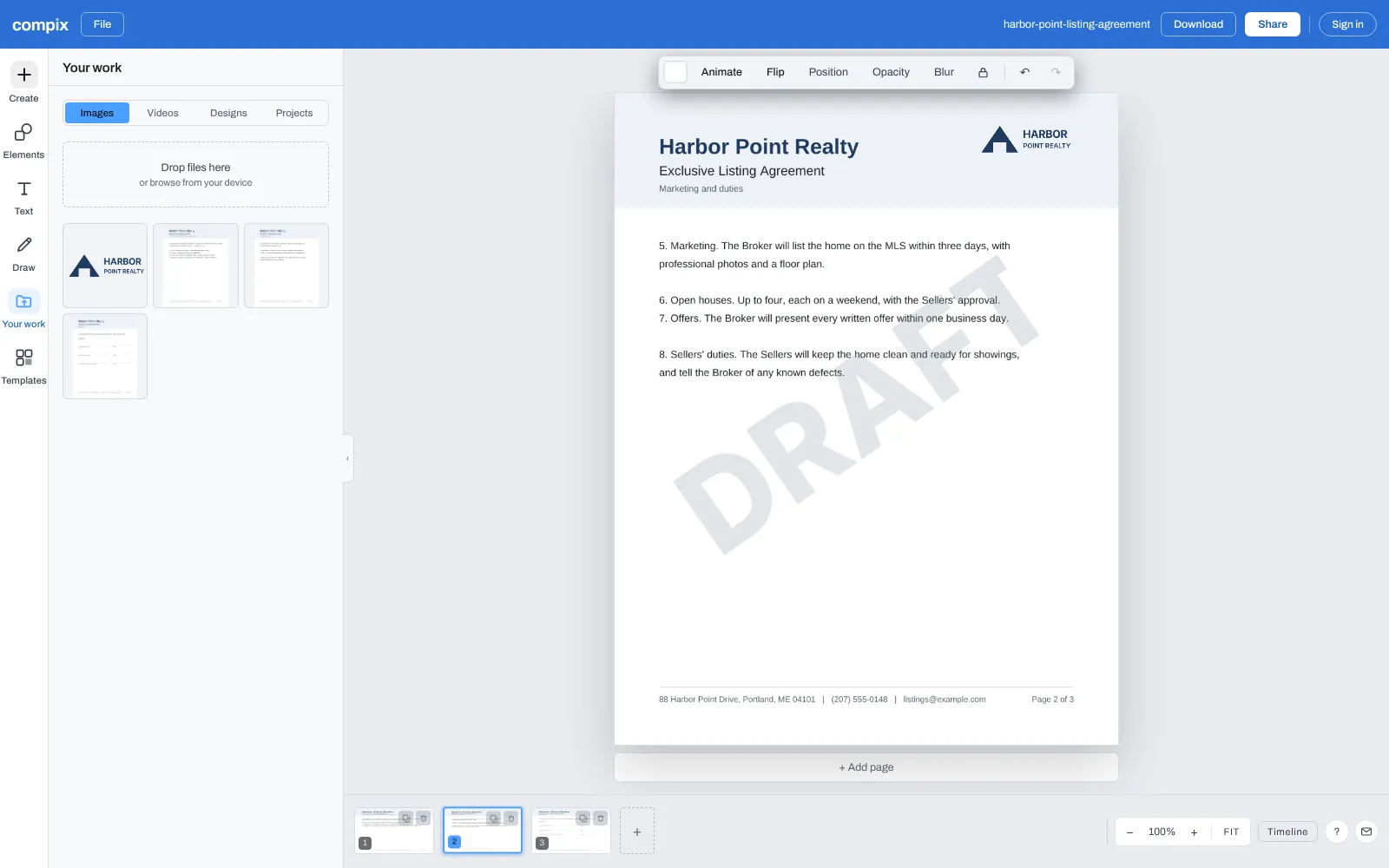
Task: Click the Harbor Point Realty heading on the canvas
Action: [759, 147]
